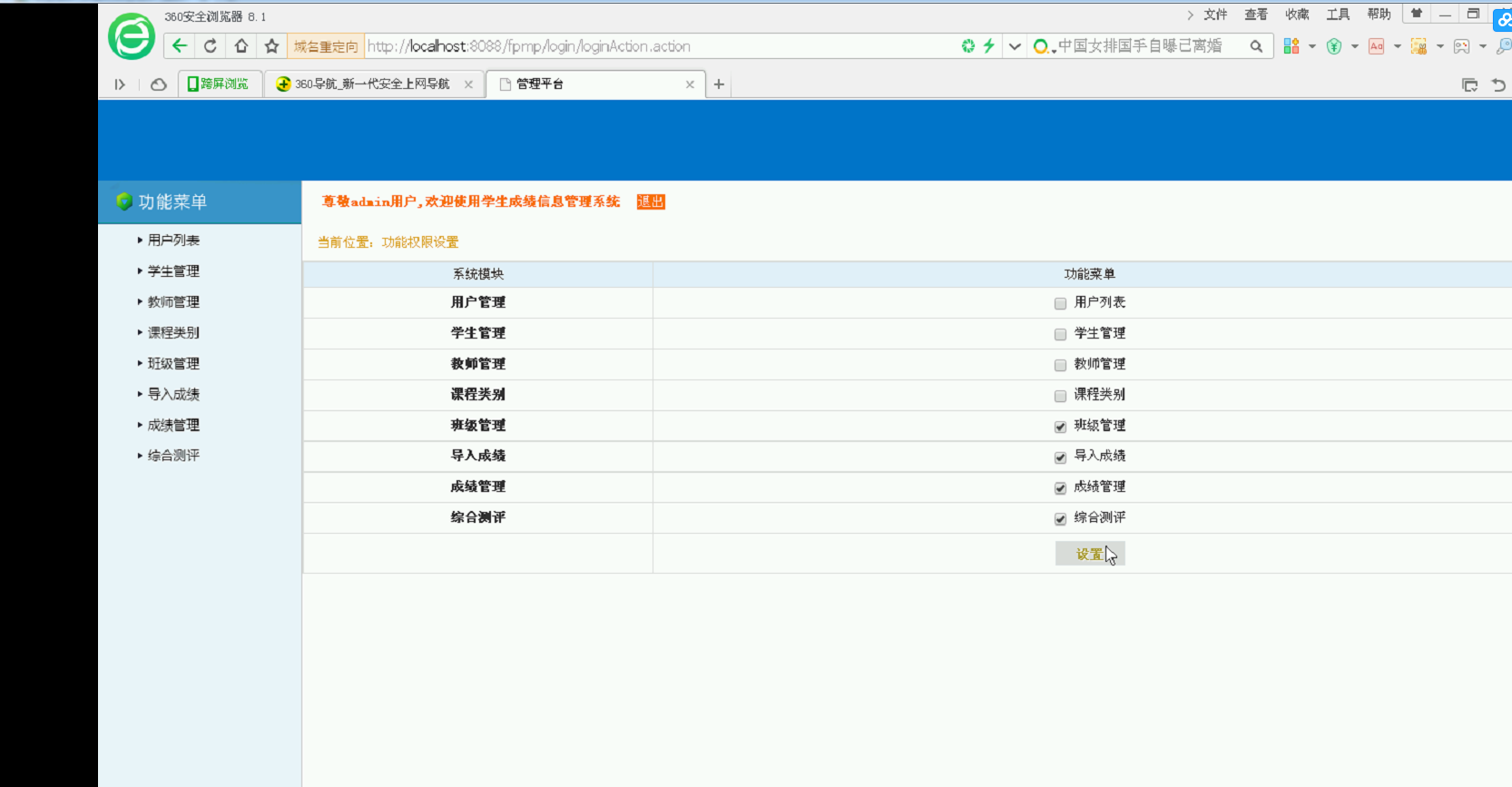The height and width of the screenshot is (787, 1512).
Task: Tick the 课程类别 checkbox
Action: (1060, 397)
